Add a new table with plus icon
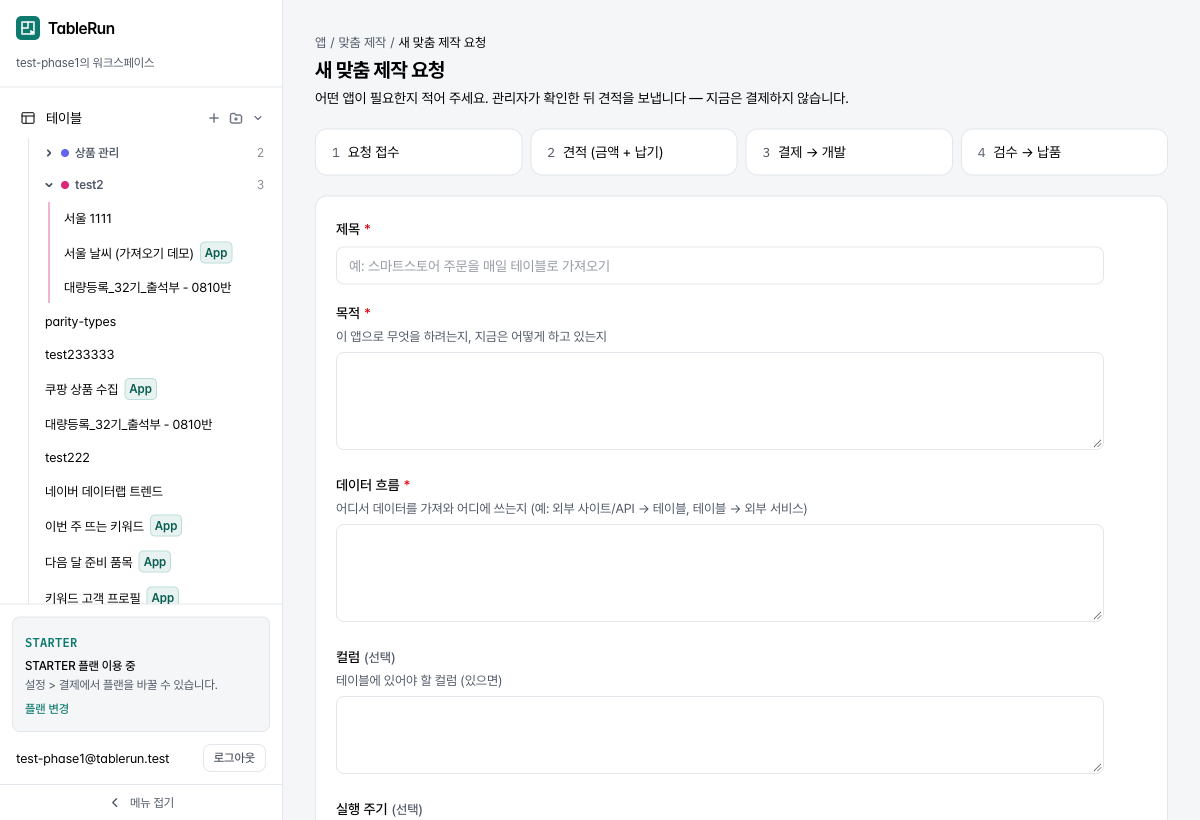 pyautogui.click(x=213, y=118)
